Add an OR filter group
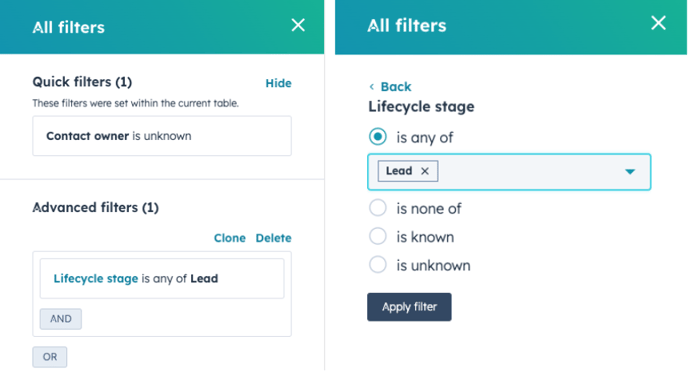This screenshot has width=688, height=372. click(50, 357)
